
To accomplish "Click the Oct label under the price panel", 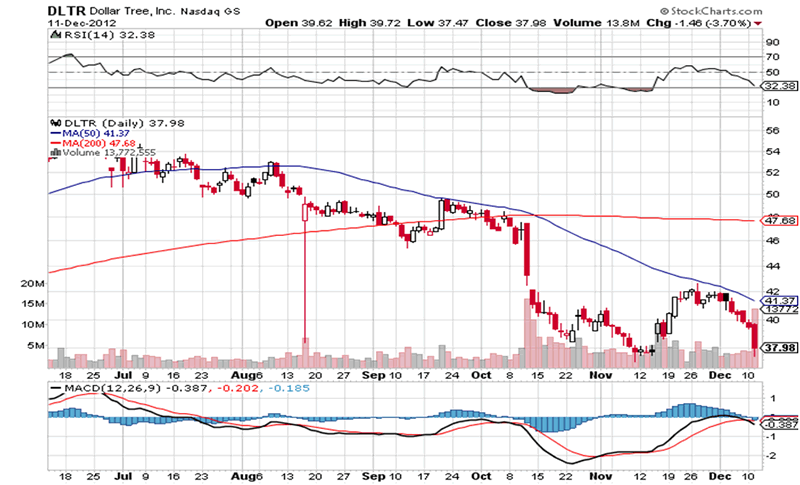I will 481,375.
